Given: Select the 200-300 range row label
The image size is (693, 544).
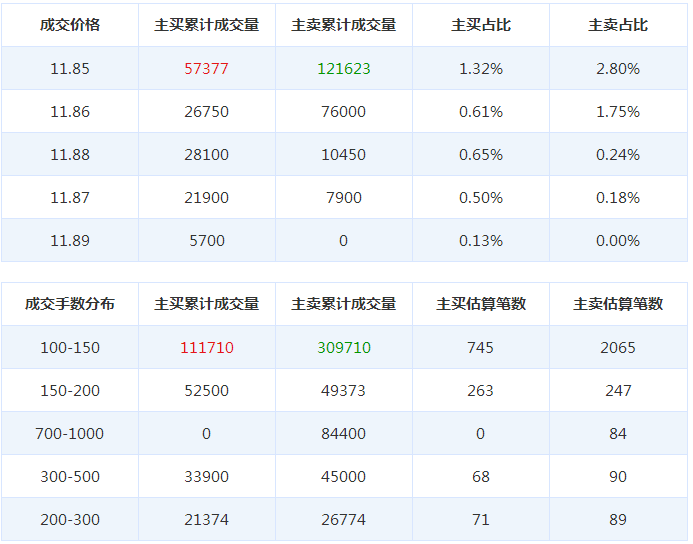Looking at the screenshot, I should coord(70,519).
